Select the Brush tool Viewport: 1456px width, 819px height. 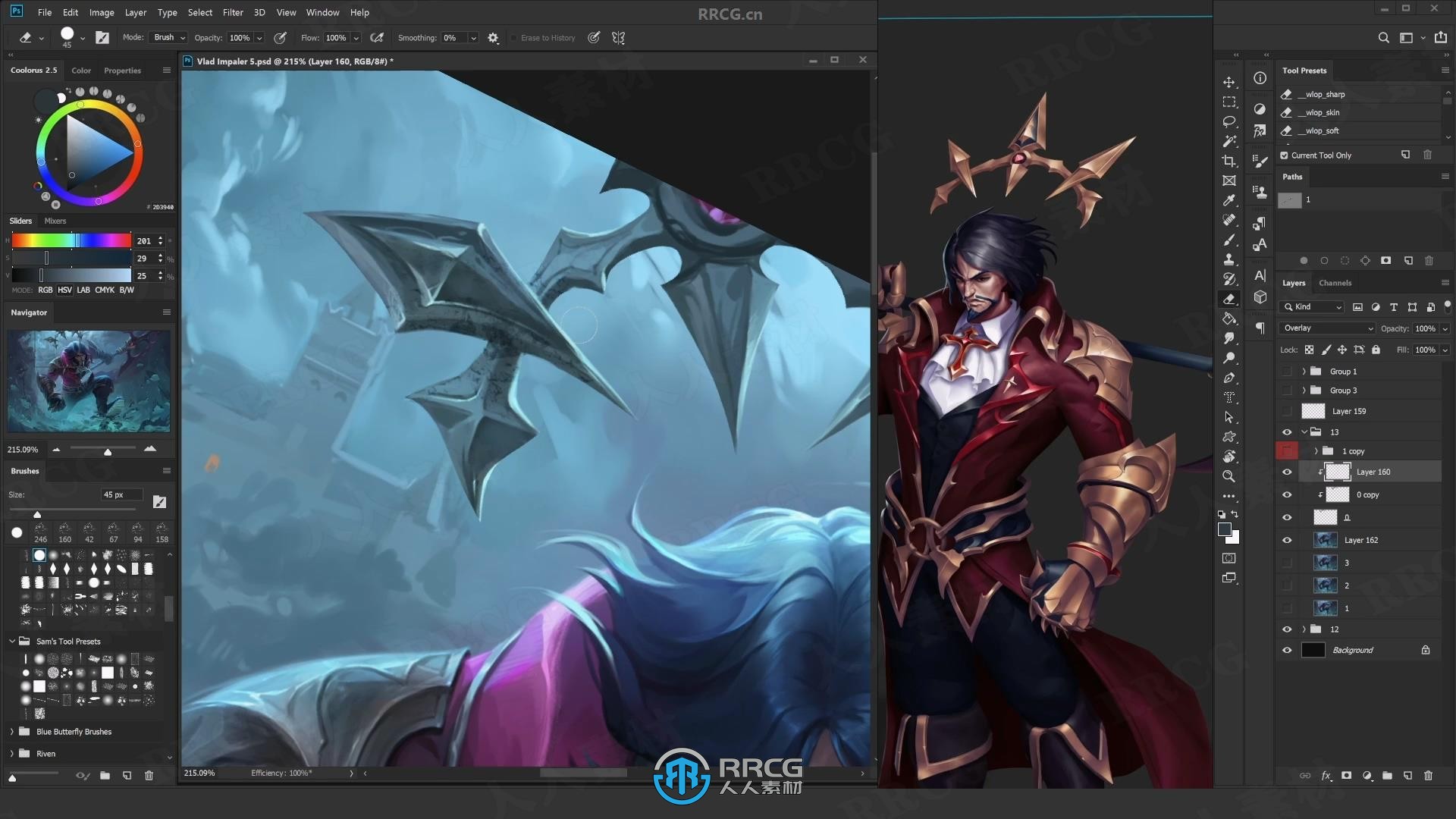click(1229, 240)
